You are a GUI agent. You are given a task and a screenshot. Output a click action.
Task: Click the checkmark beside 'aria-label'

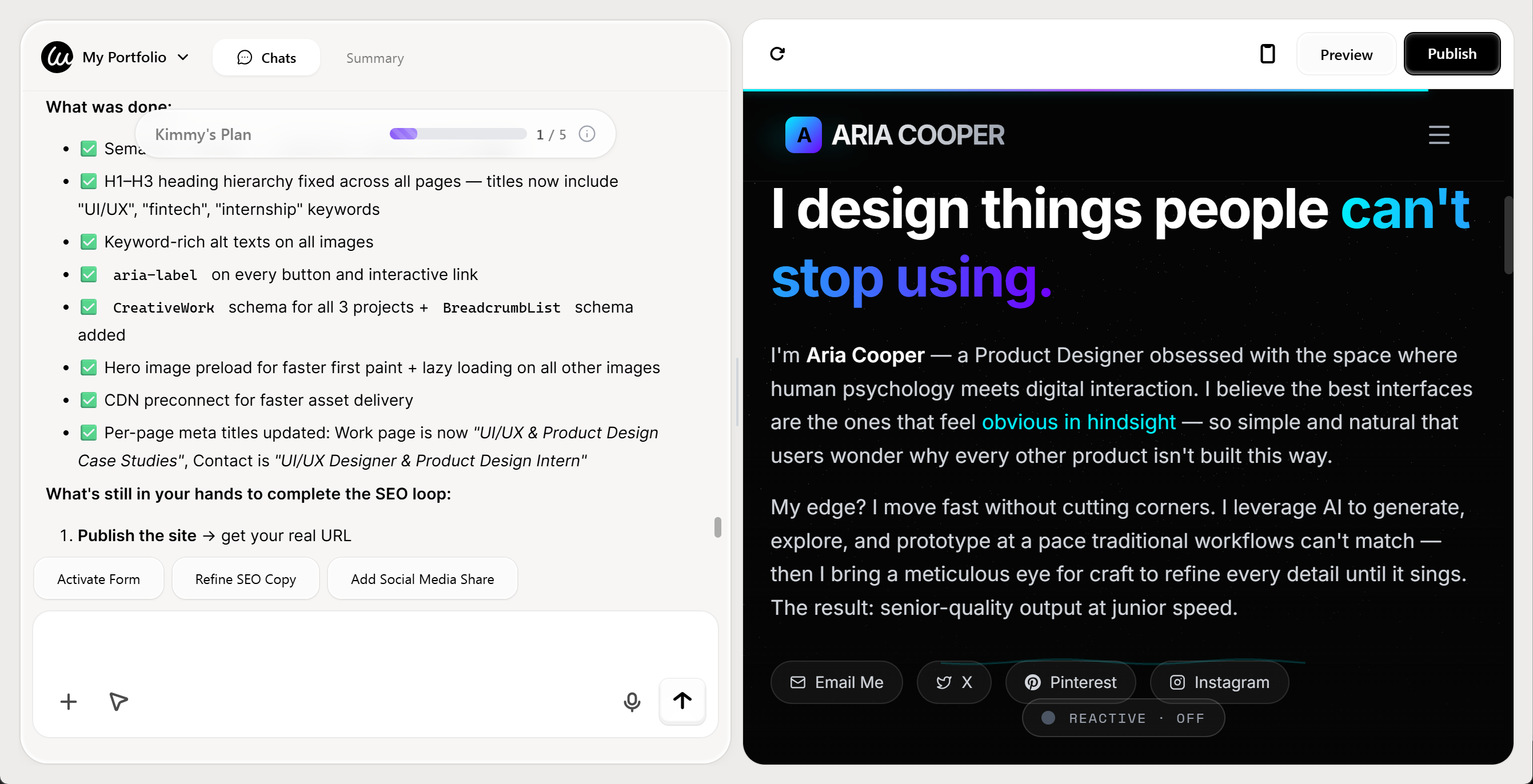(89, 274)
